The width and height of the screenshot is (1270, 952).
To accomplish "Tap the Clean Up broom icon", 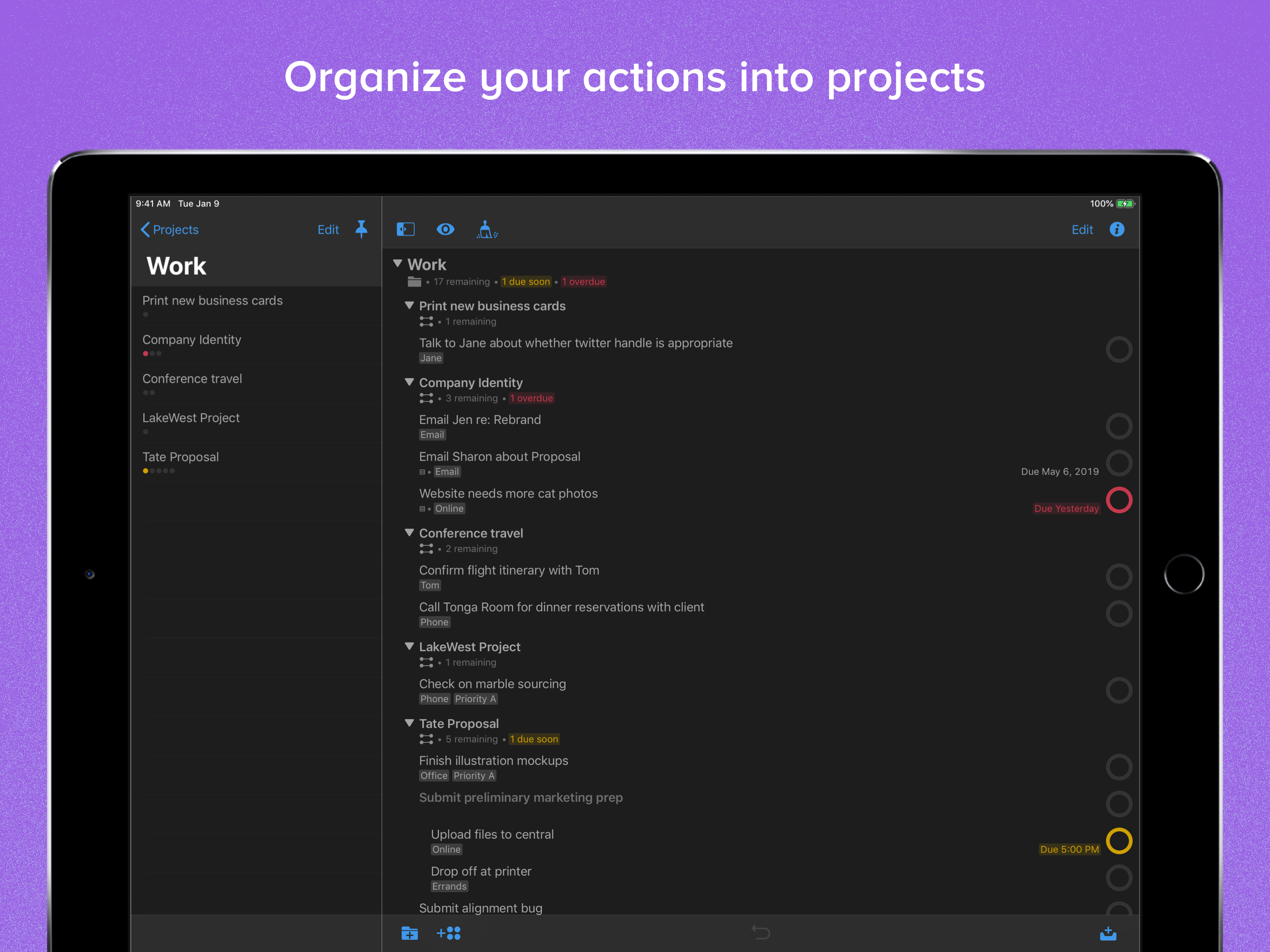I will (486, 230).
